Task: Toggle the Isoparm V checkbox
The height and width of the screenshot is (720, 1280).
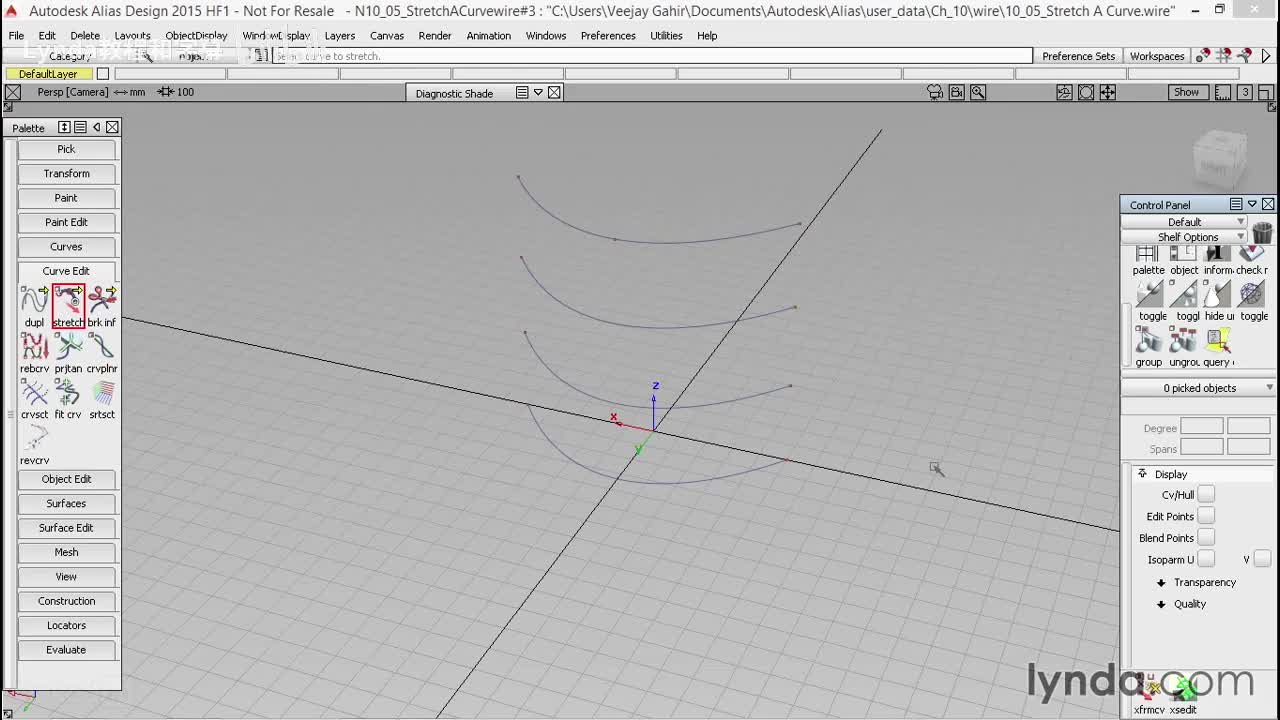Action: (1262, 559)
